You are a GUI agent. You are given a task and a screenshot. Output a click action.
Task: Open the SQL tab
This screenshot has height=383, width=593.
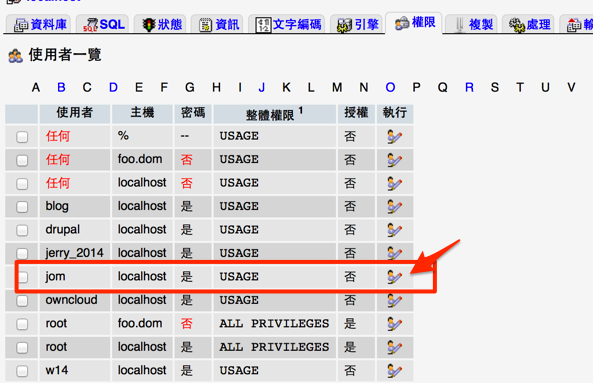point(103,25)
